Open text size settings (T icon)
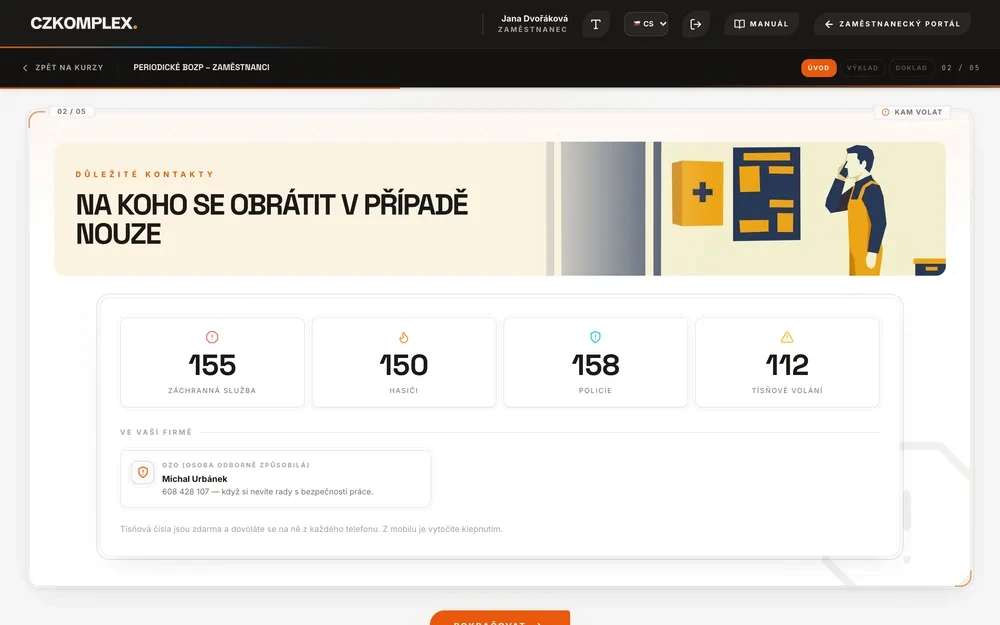 point(596,24)
